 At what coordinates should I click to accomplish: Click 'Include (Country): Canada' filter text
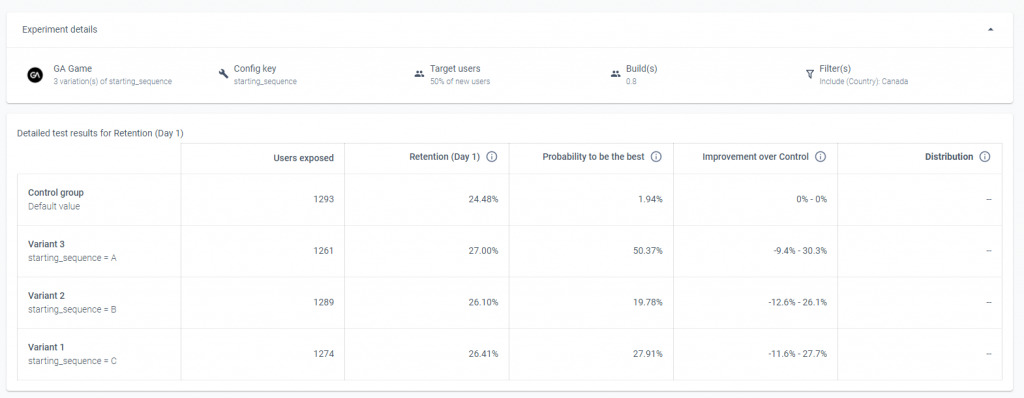point(863,82)
